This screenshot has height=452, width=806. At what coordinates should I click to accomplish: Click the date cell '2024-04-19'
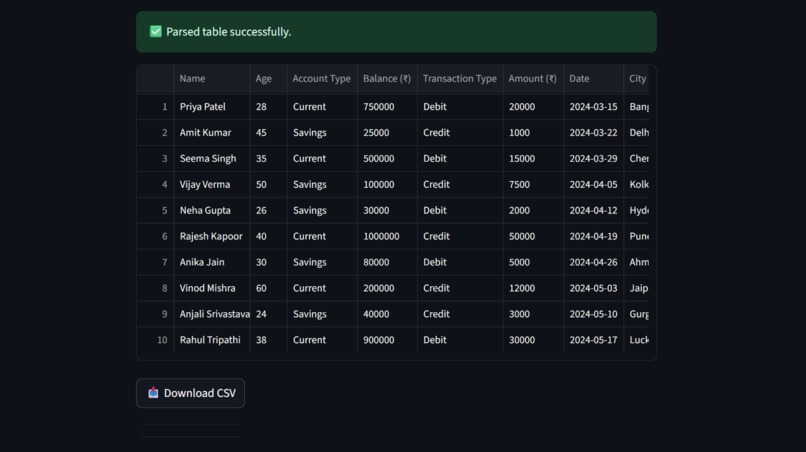[x=593, y=236]
